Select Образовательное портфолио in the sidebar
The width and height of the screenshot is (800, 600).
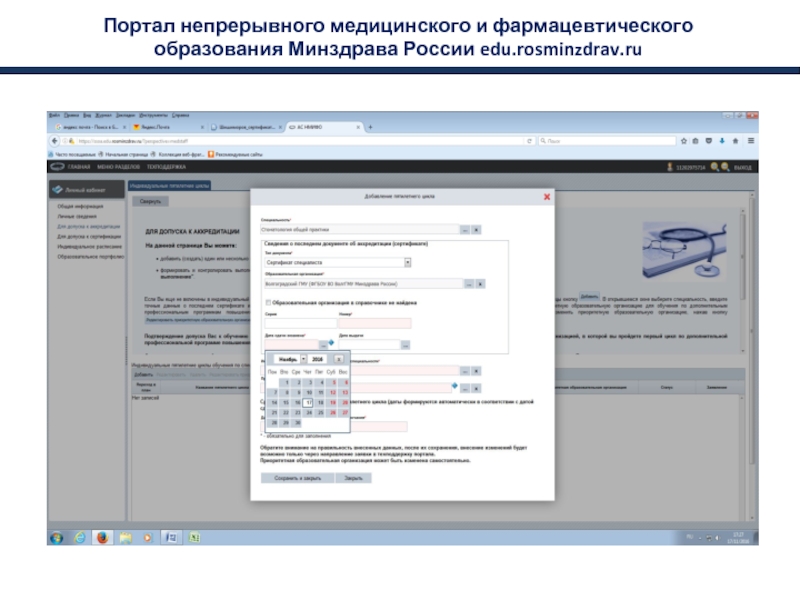pos(91,257)
